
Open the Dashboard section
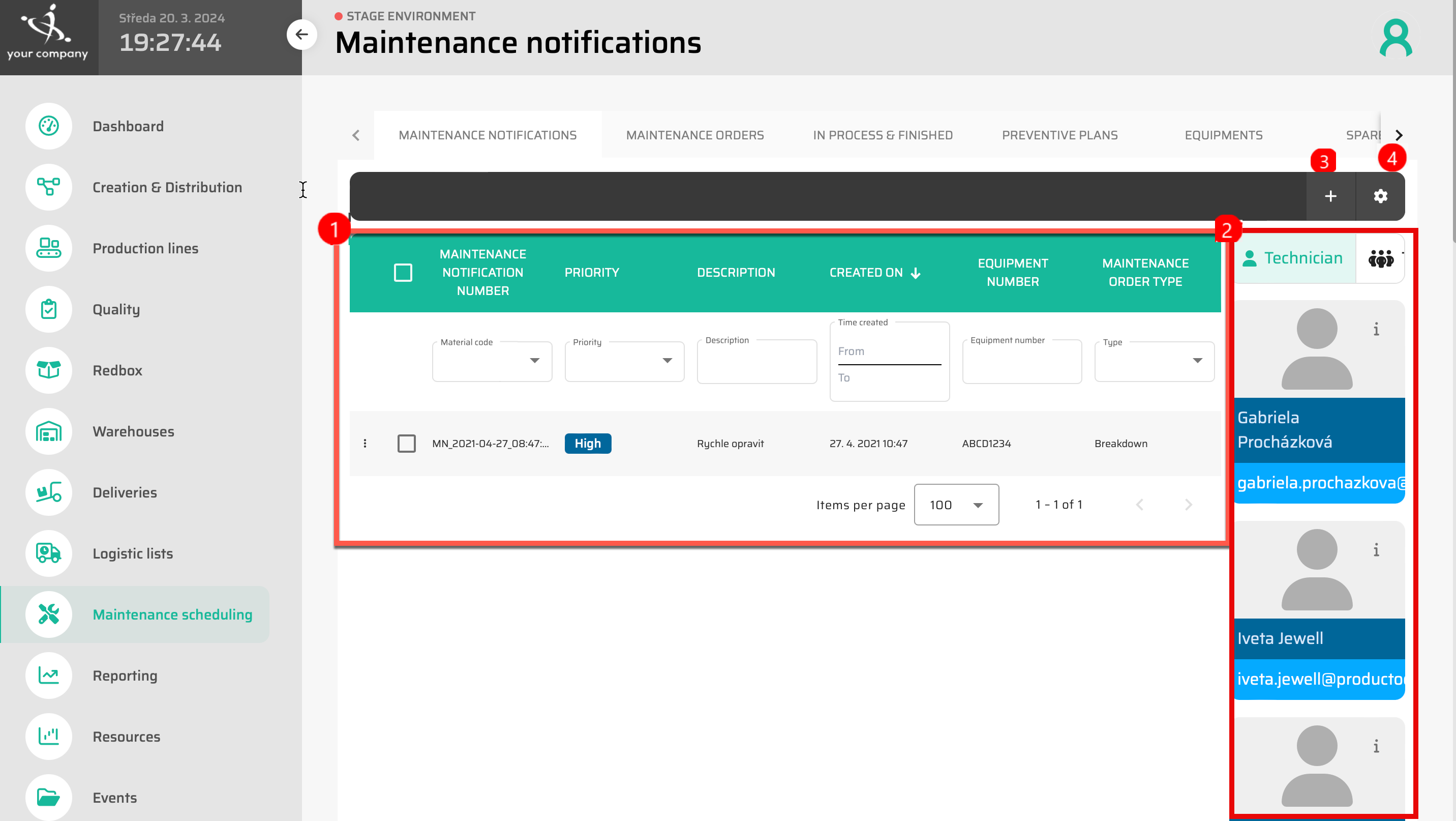(x=49, y=126)
